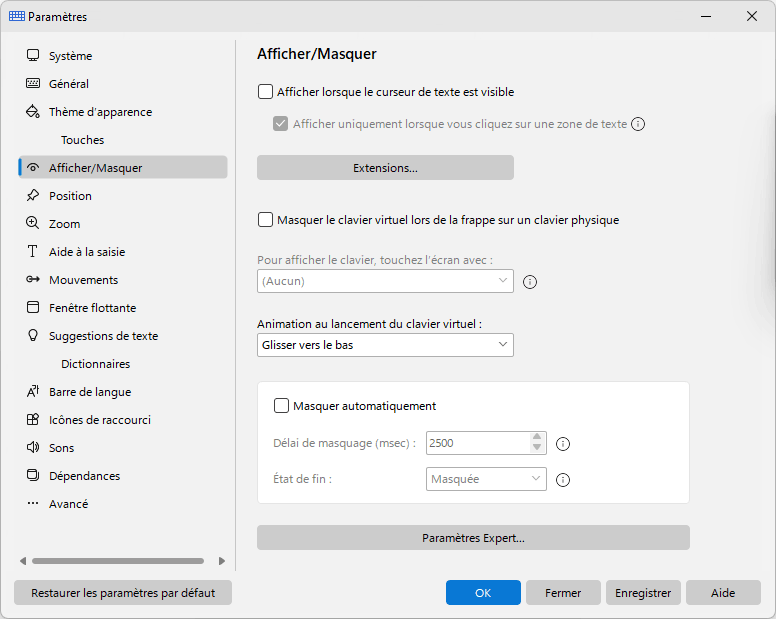776x619 pixels.
Task: Click the Général keyboard icon in sidebar
Action: pyautogui.click(x=33, y=83)
